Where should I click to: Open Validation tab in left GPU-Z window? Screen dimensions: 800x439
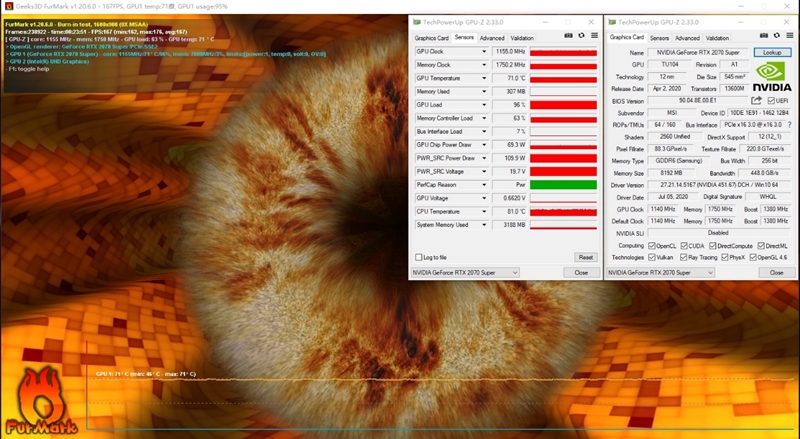pyautogui.click(x=522, y=38)
